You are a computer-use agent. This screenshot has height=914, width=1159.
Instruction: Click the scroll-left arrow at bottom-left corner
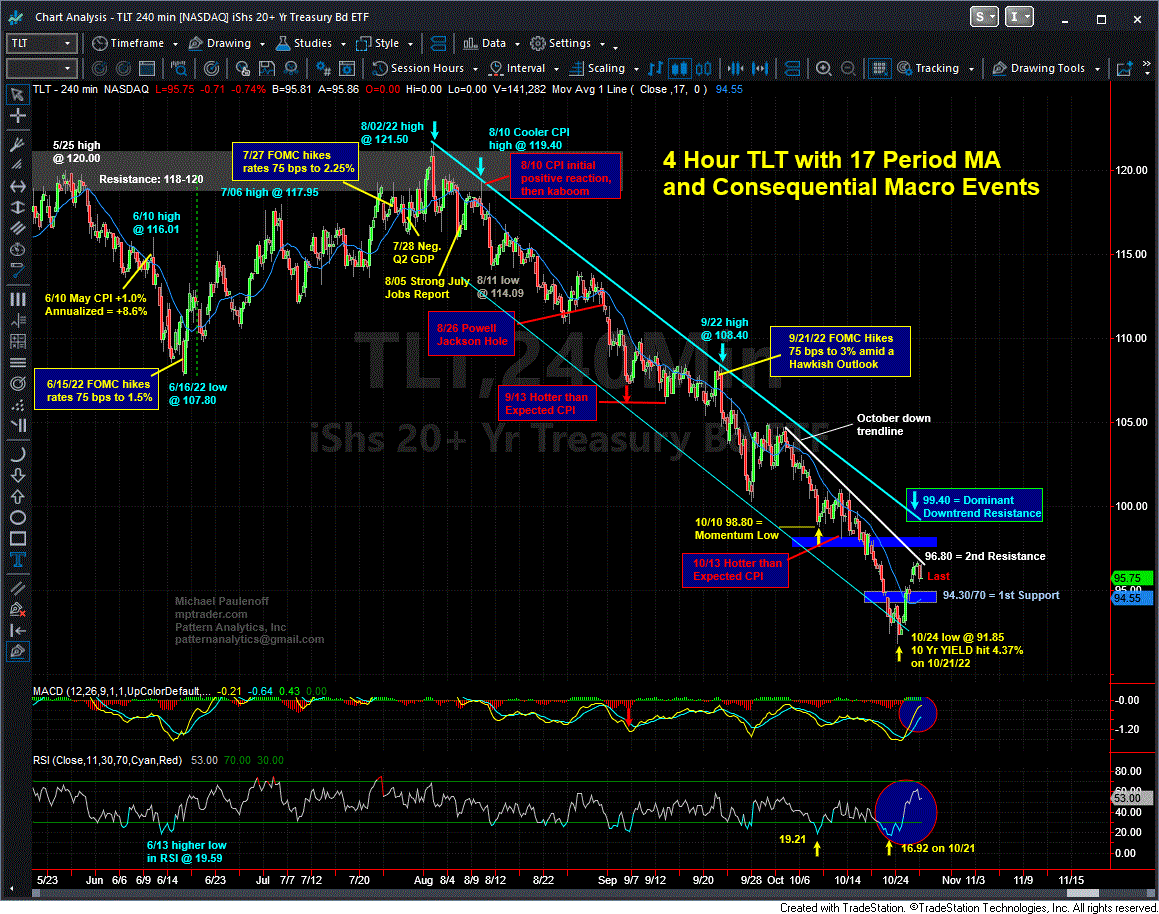[12, 888]
